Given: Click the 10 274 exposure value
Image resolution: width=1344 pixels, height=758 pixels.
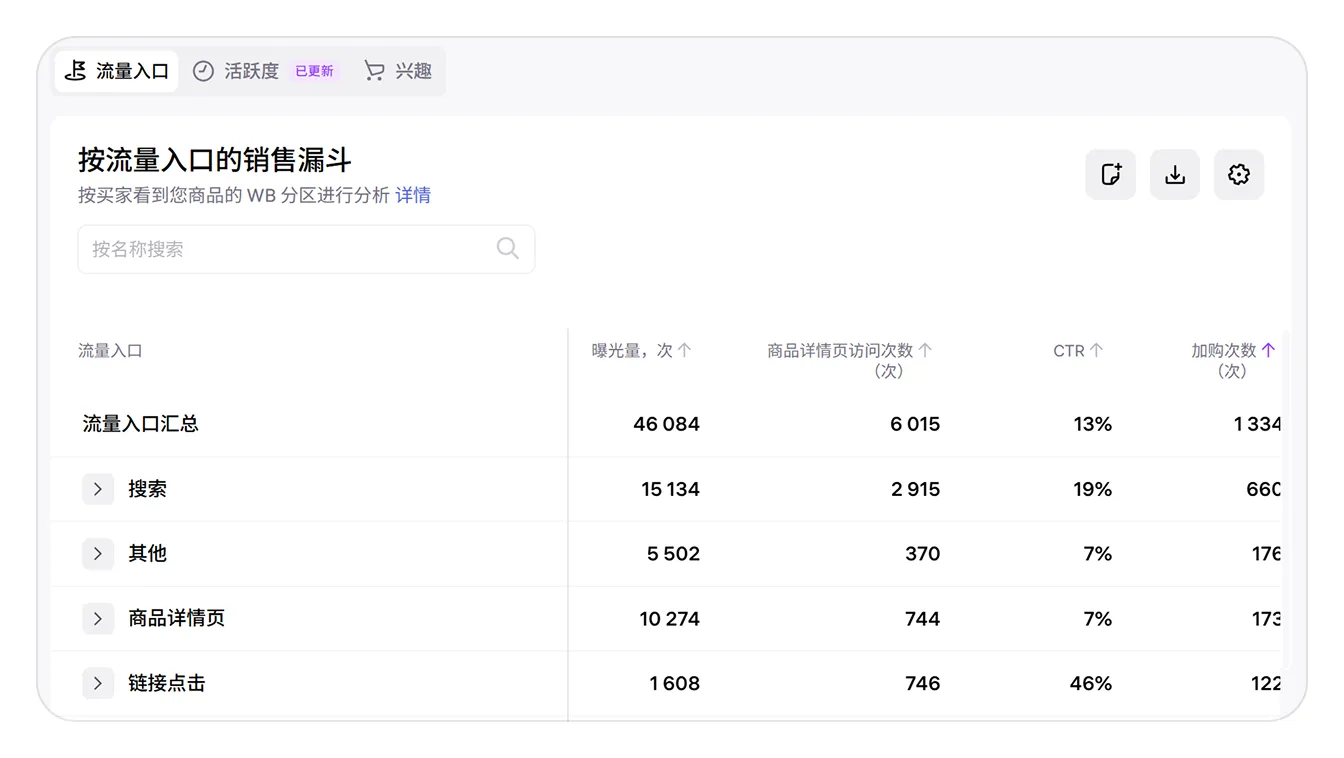Looking at the screenshot, I should coord(670,619).
